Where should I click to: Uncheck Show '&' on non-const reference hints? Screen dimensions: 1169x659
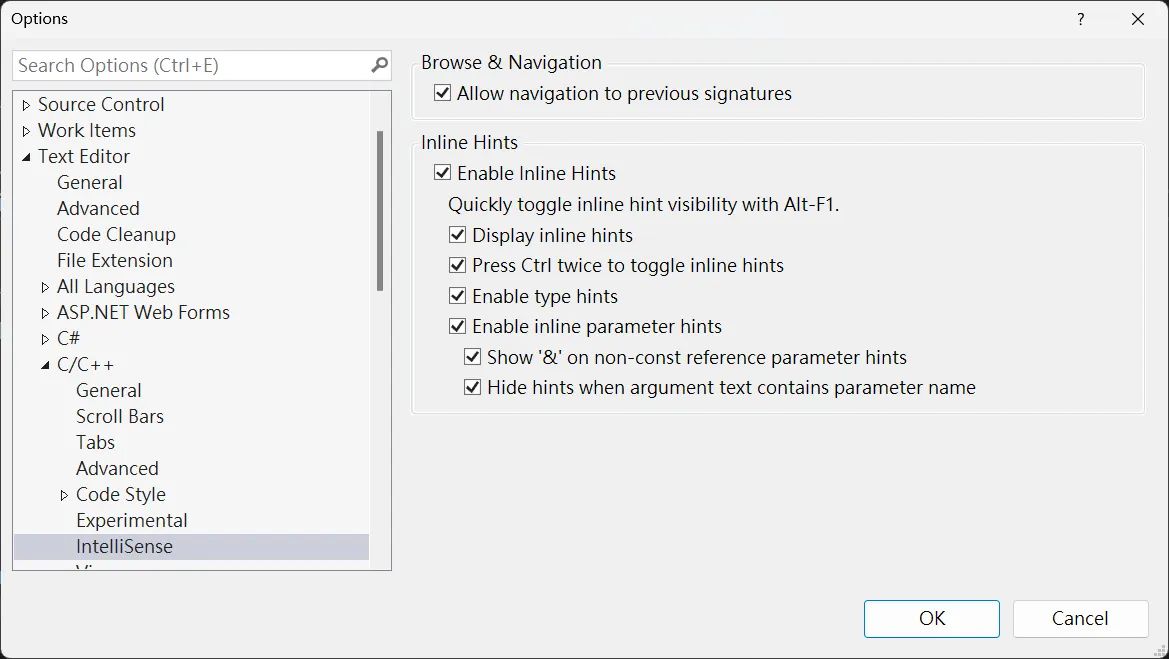[x=473, y=358]
